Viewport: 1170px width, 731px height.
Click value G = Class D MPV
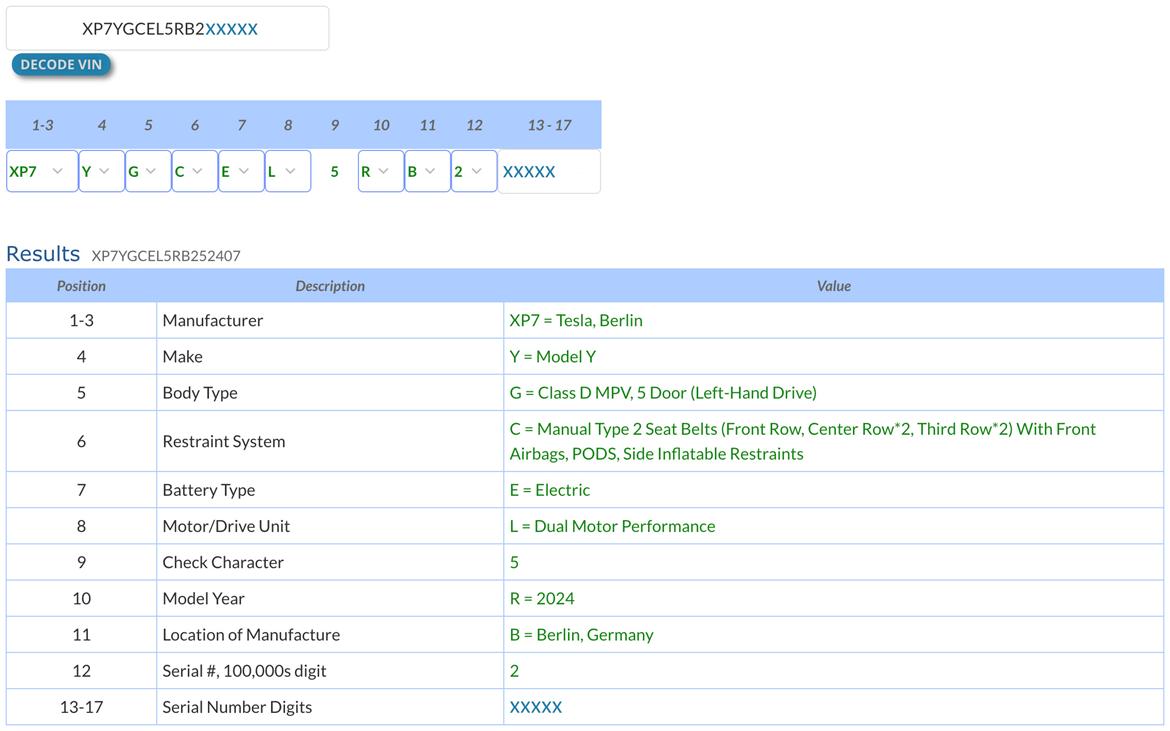(x=663, y=392)
